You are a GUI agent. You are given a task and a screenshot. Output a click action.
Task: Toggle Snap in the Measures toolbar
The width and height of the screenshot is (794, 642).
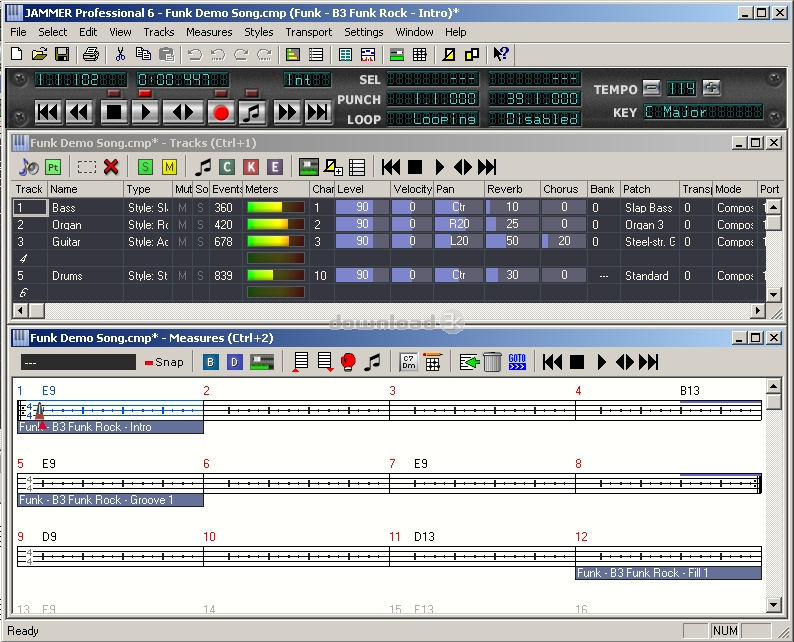coord(164,363)
